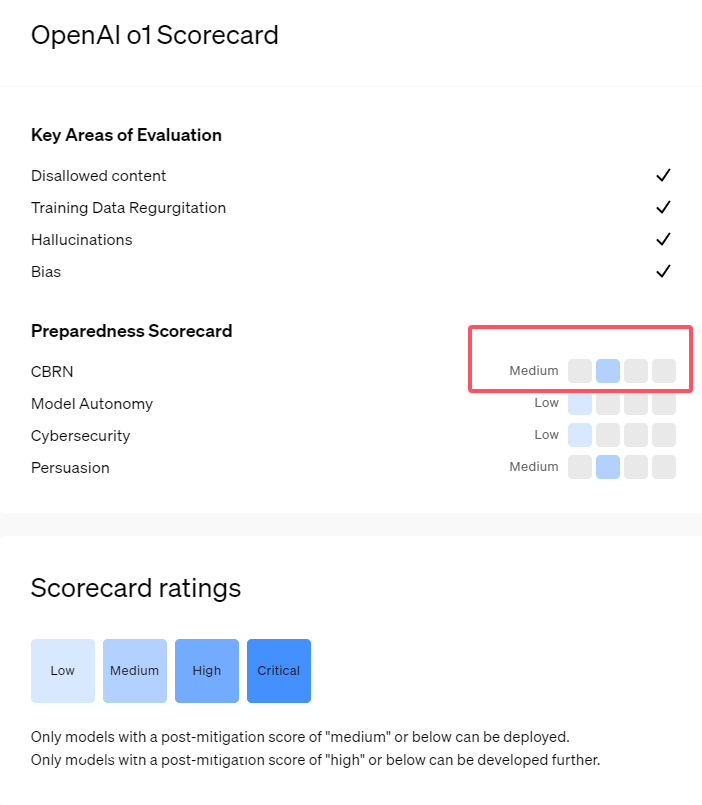Screen dimensions: 702x805
Task: Select the High rating legend swatch
Action: click(207, 671)
